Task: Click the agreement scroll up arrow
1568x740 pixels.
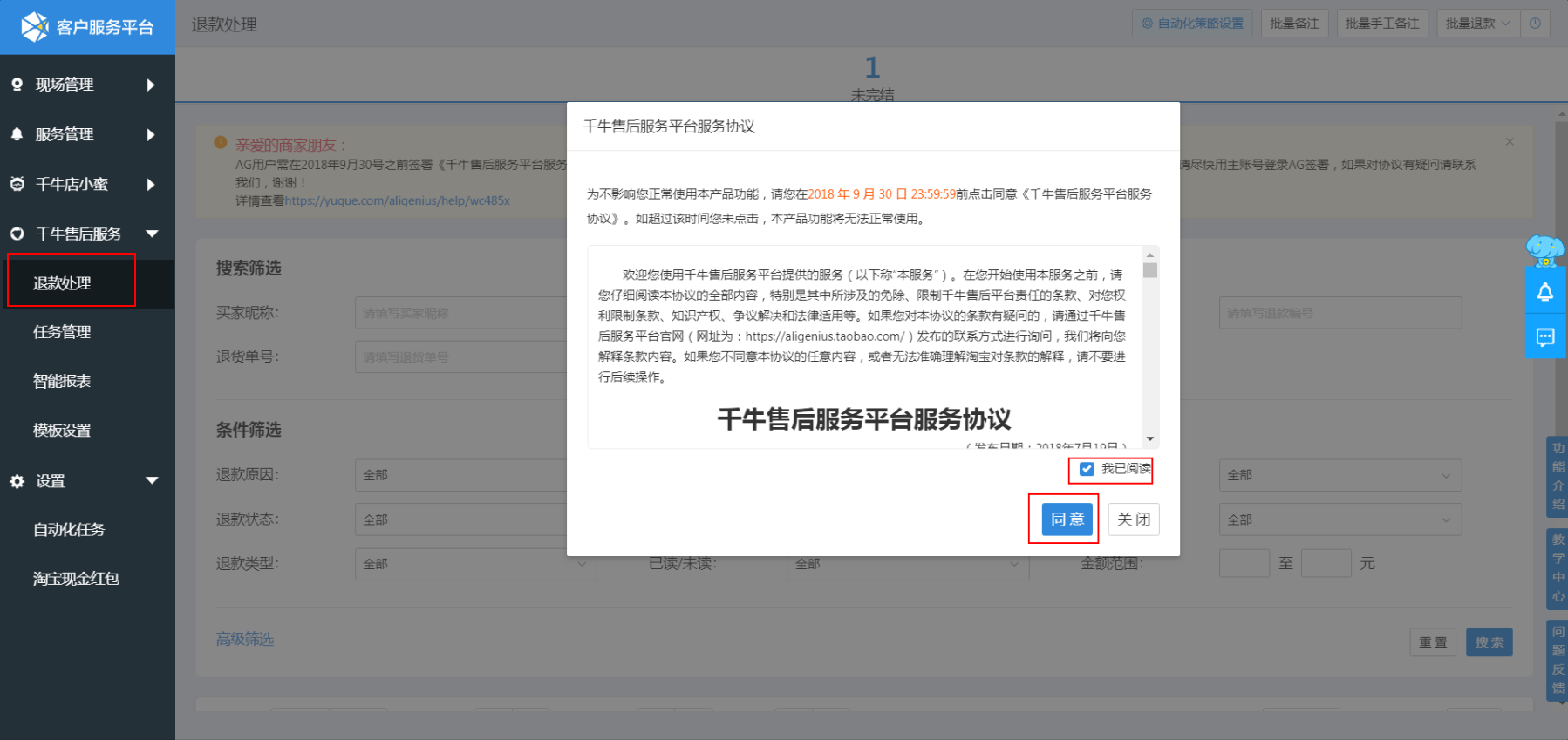Action: 1150,255
